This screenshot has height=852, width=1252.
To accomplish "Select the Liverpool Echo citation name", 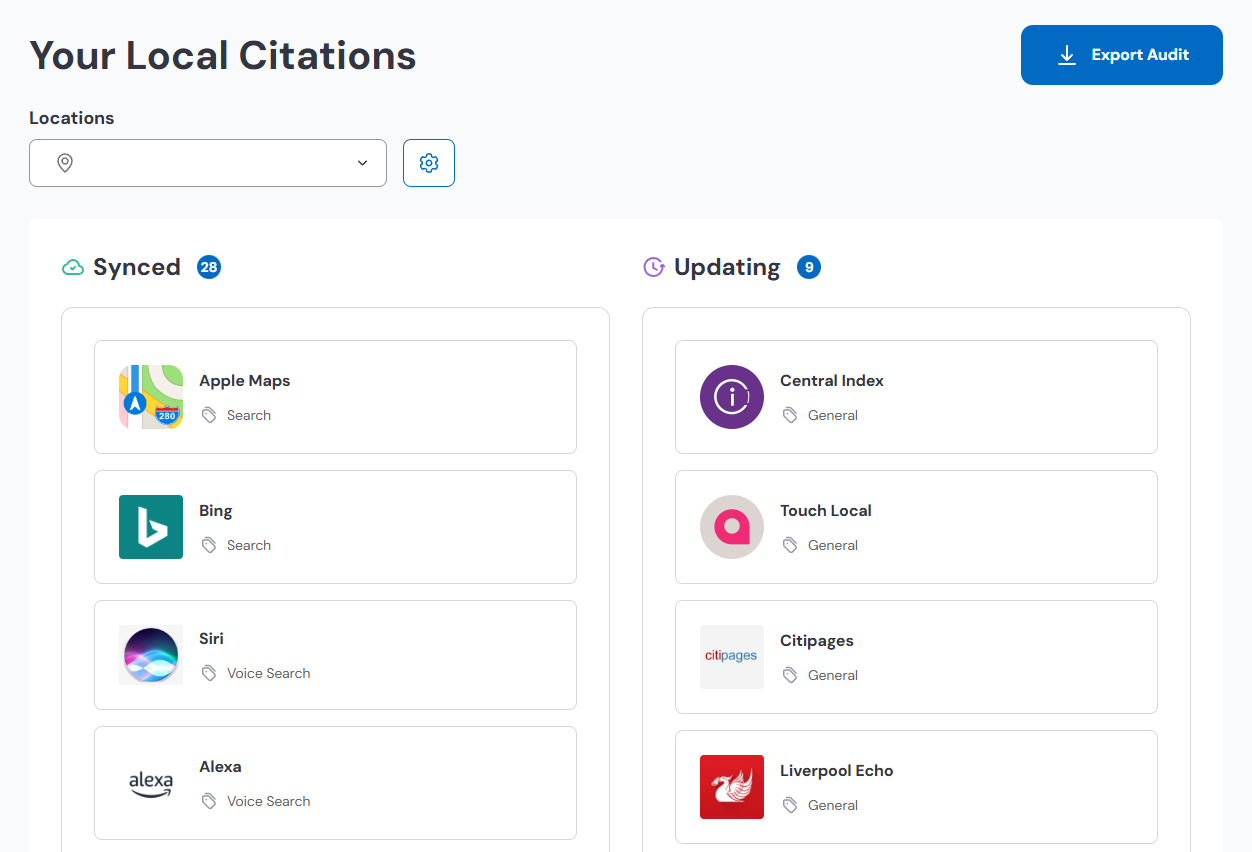I will pos(837,771).
